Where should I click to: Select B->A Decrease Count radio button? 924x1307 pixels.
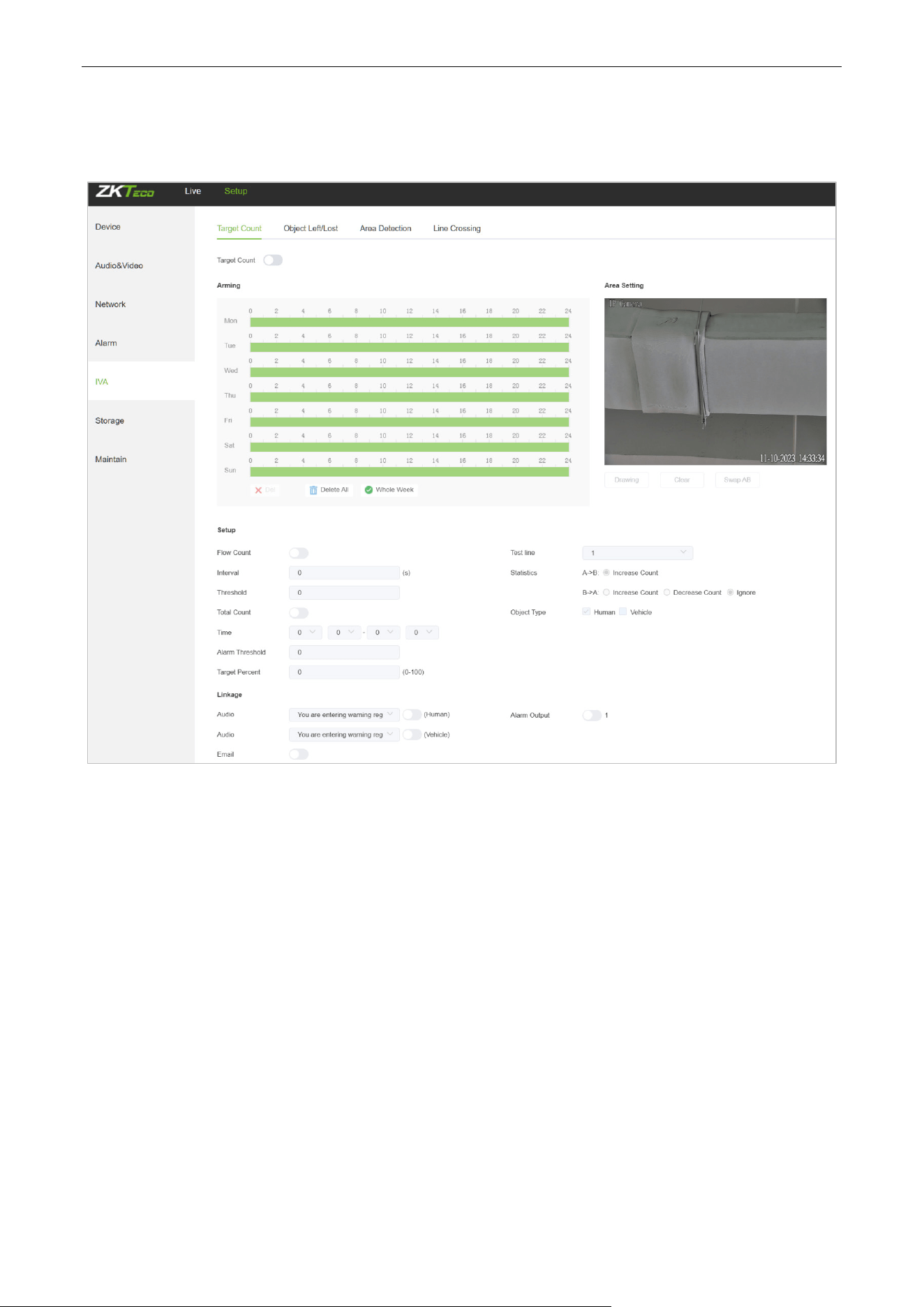pos(667,592)
